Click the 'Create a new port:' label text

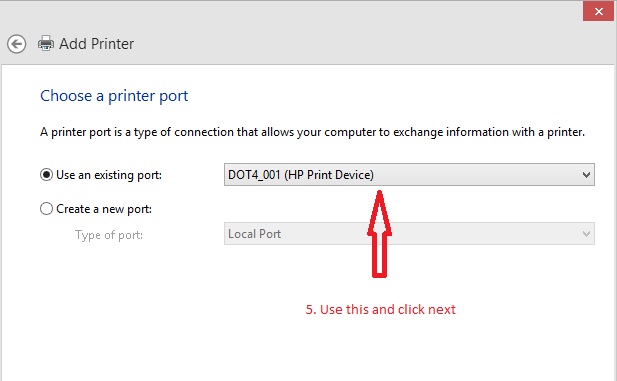(x=104, y=209)
